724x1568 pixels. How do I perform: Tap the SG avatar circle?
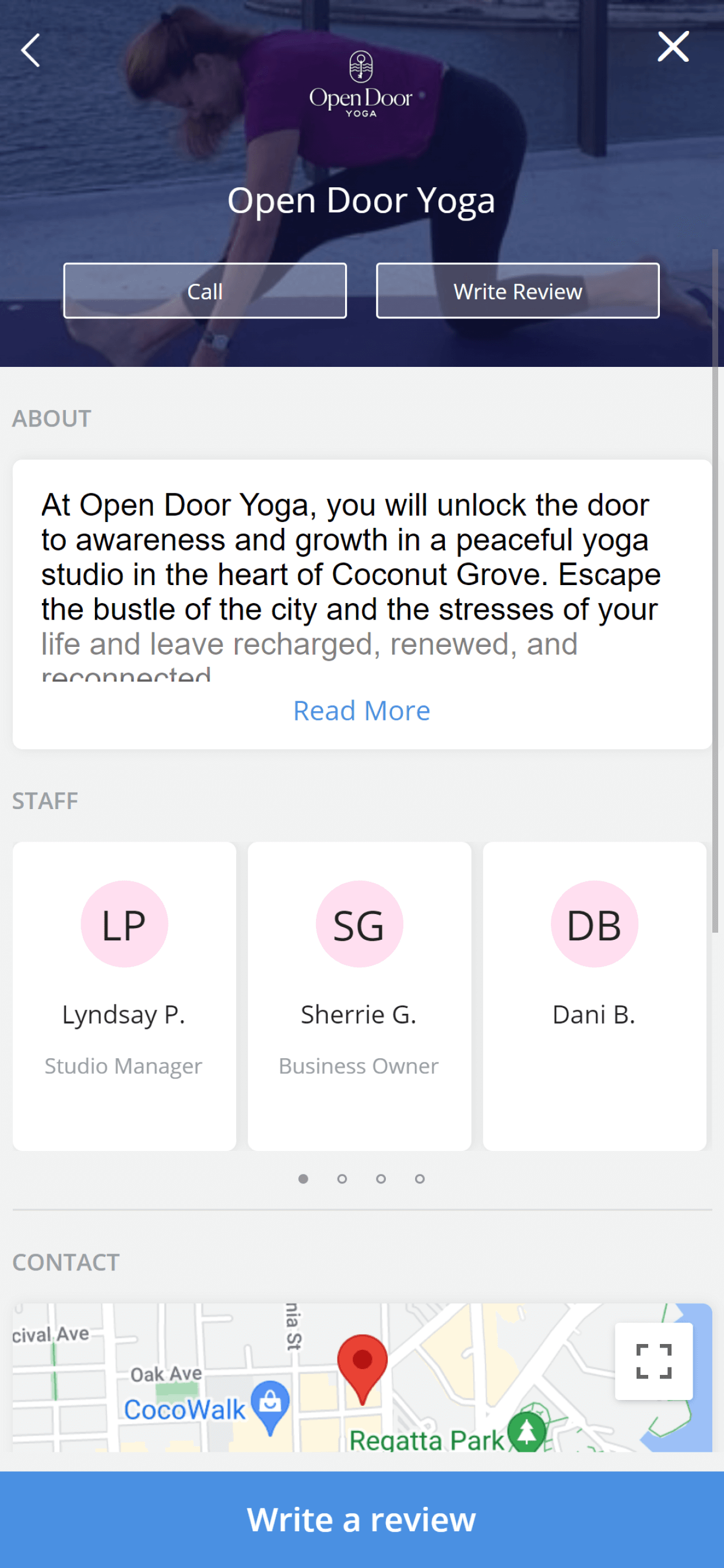[x=359, y=924]
